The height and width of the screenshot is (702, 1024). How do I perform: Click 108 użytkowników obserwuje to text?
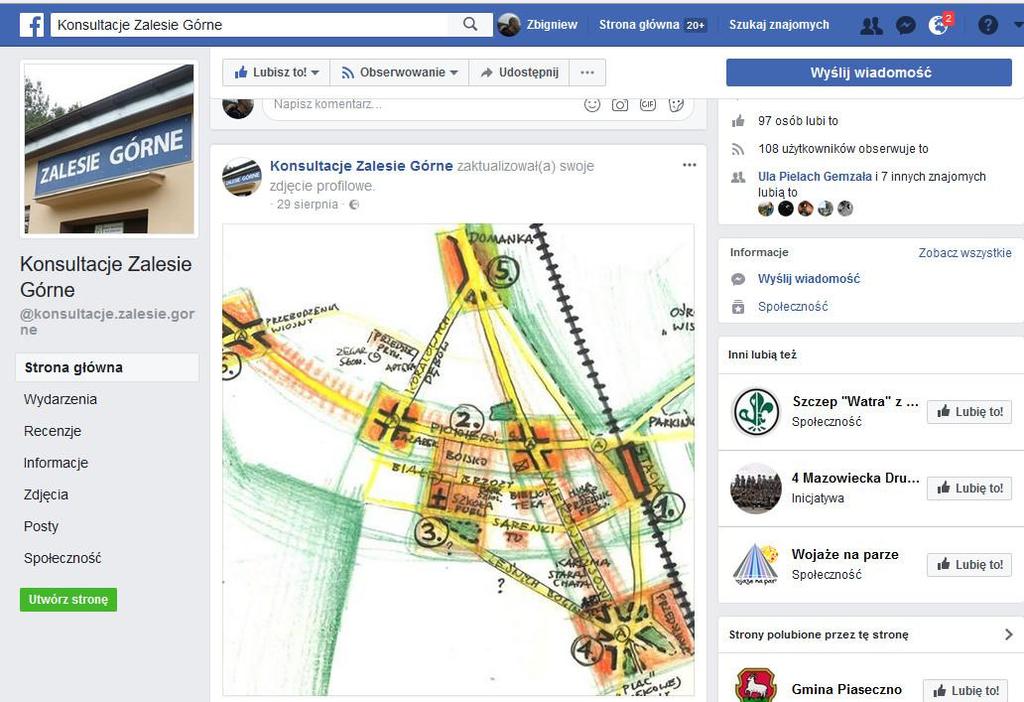843,149
